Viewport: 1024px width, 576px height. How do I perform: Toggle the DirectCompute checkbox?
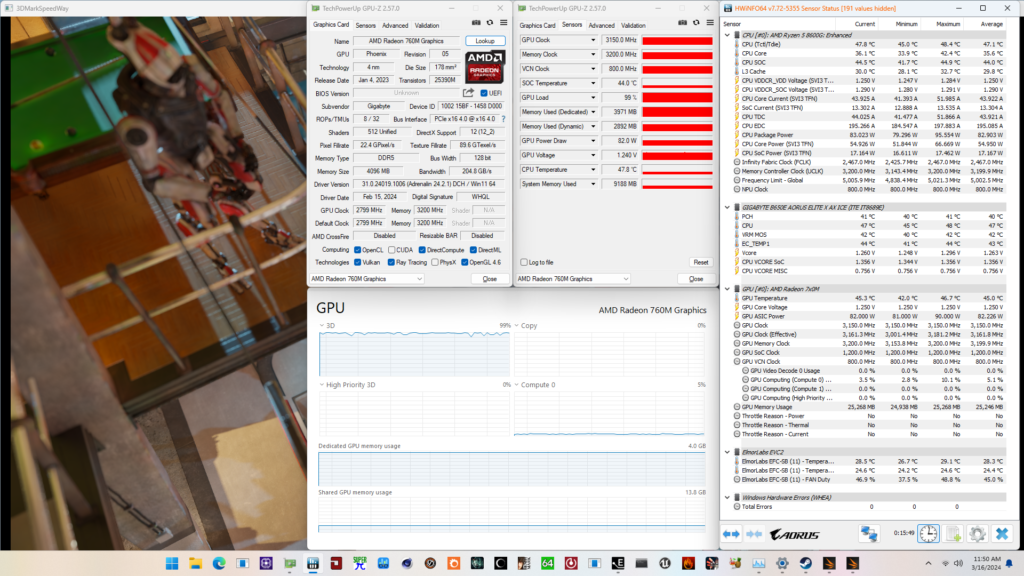(x=422, y=250)
